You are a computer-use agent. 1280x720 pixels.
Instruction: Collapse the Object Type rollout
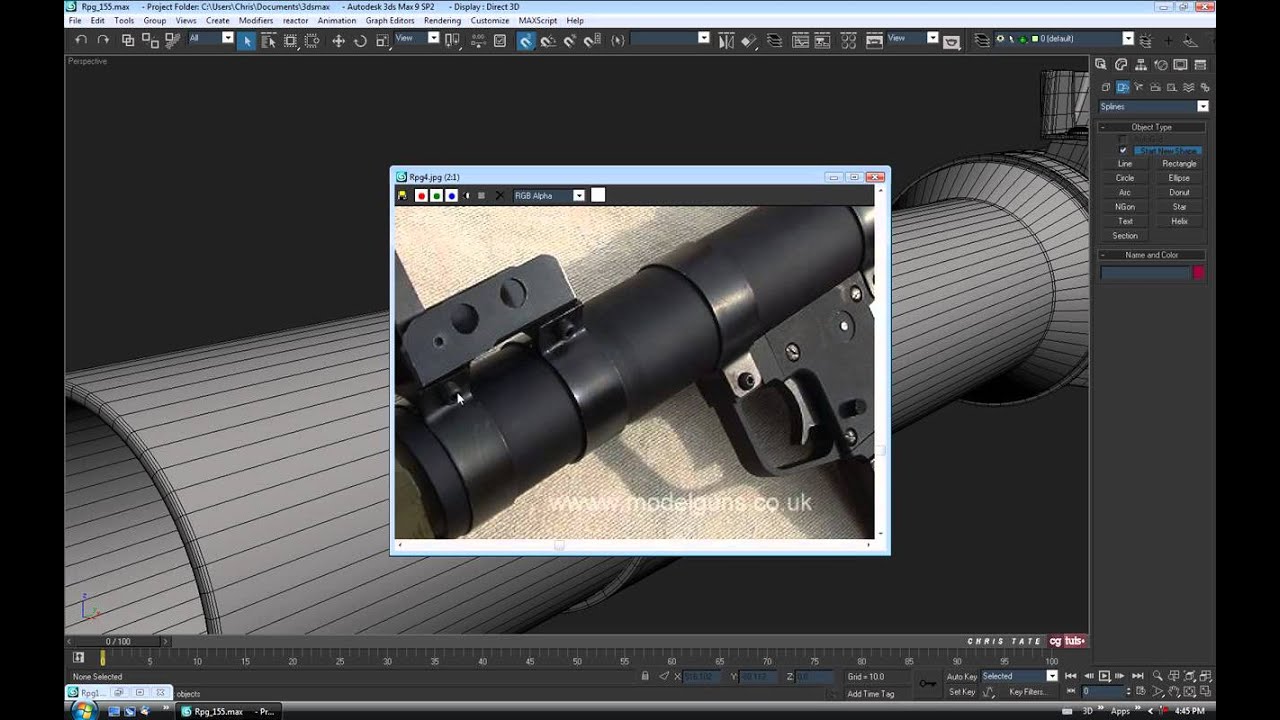point(1152,127)
